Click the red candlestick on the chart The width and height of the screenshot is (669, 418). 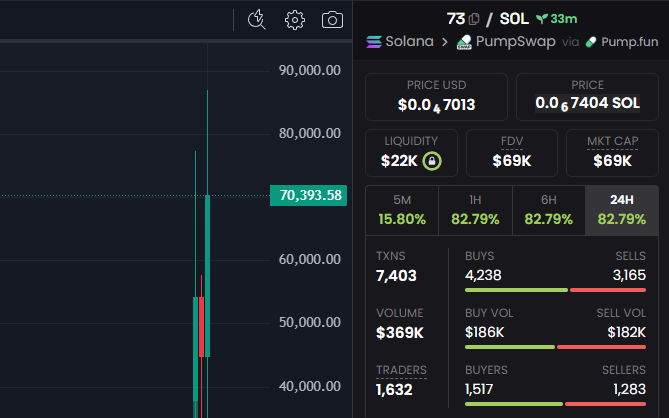[x=201, y=327]
